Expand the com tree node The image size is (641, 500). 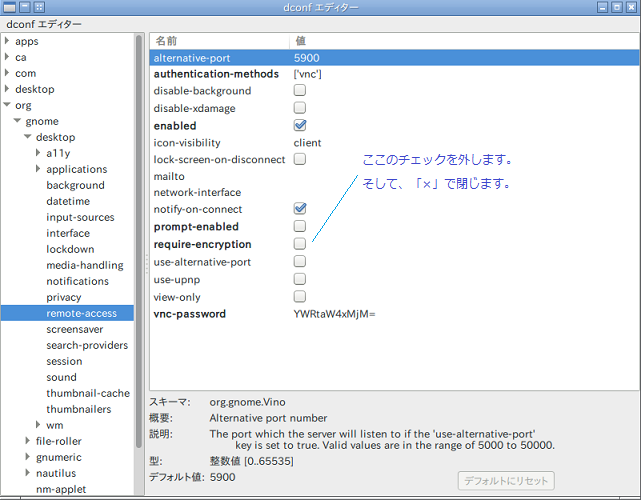coord(7,73)
